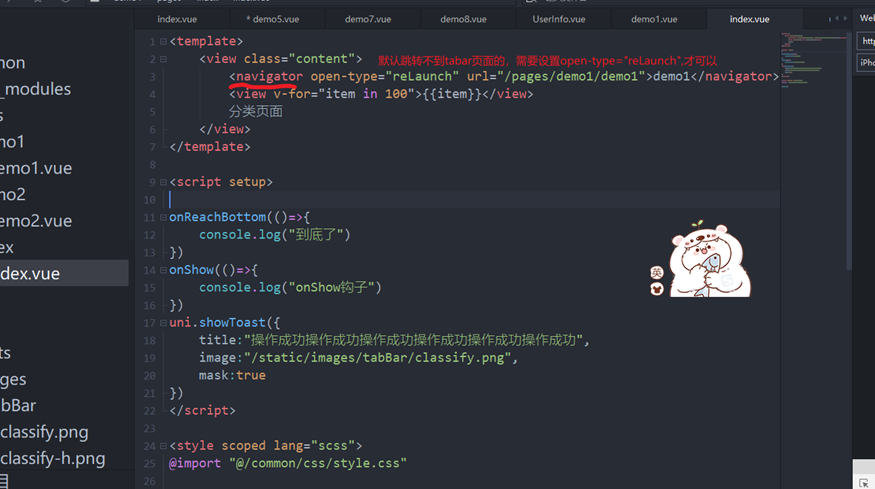
Task: Open the demo1.vue file in the sidebar tree
Action: 36,168
